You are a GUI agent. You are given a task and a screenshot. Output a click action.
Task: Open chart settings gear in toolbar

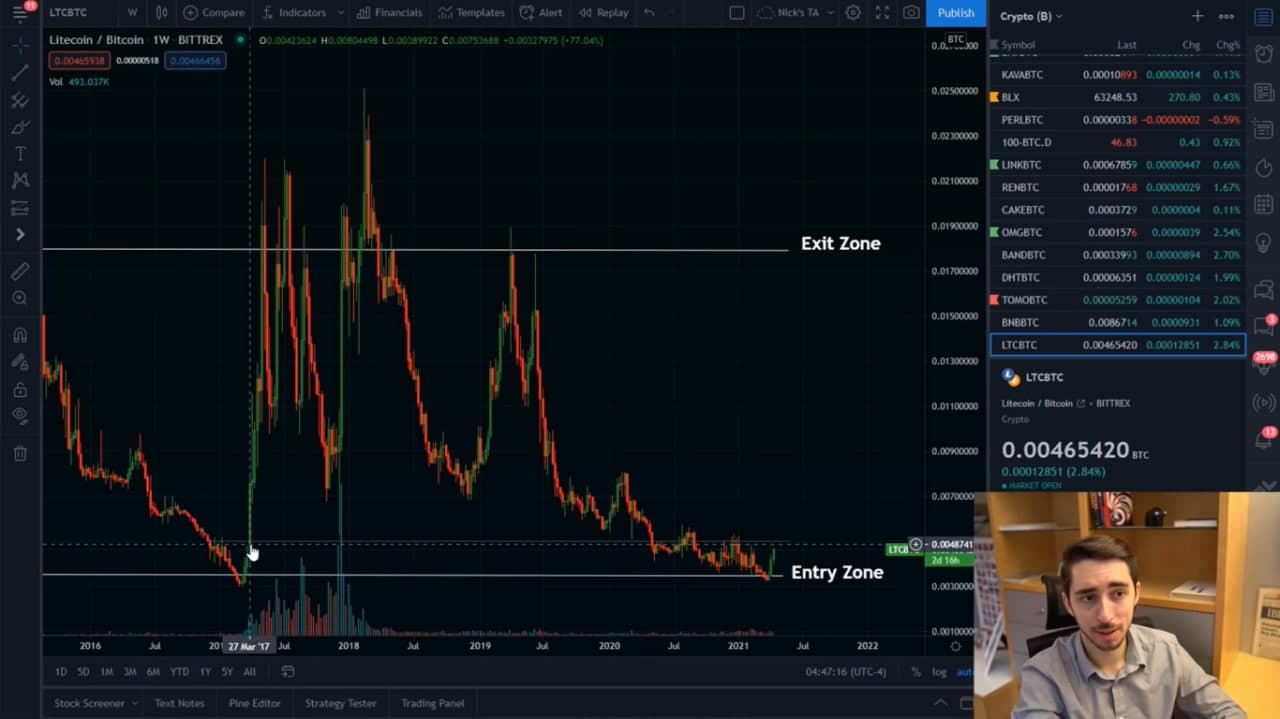point(853,13)
